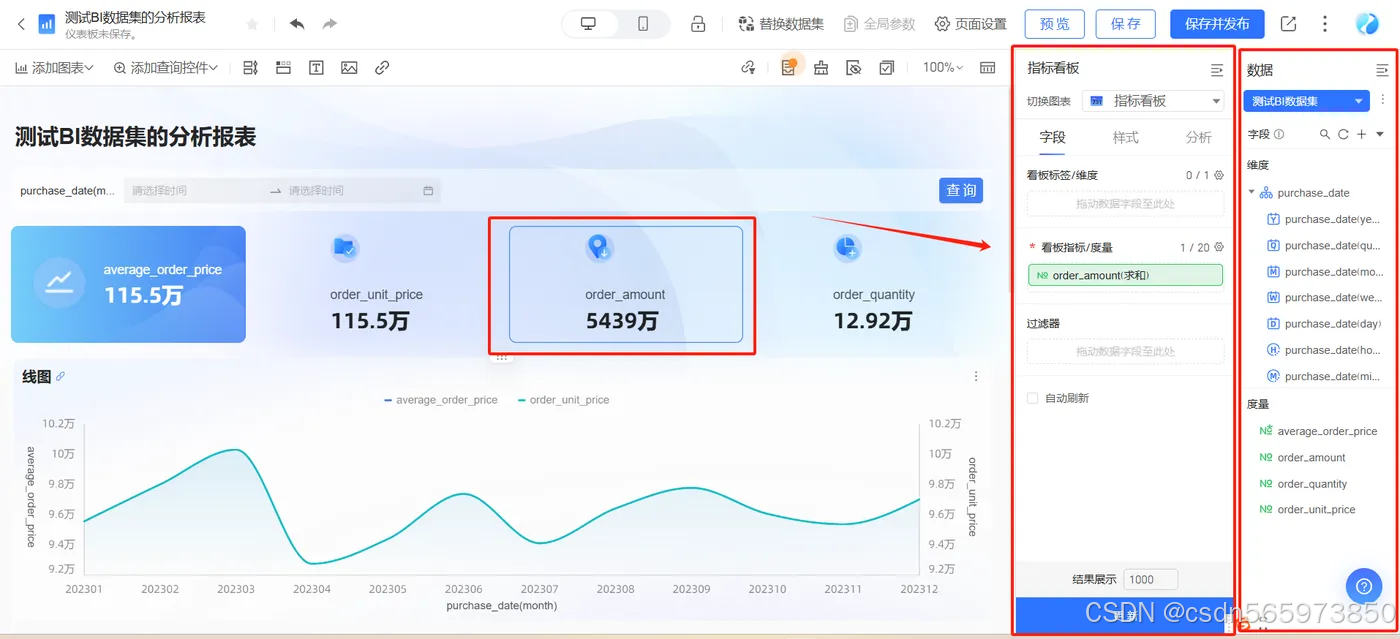Open the field list caret dropdown

click(1380, 134)
